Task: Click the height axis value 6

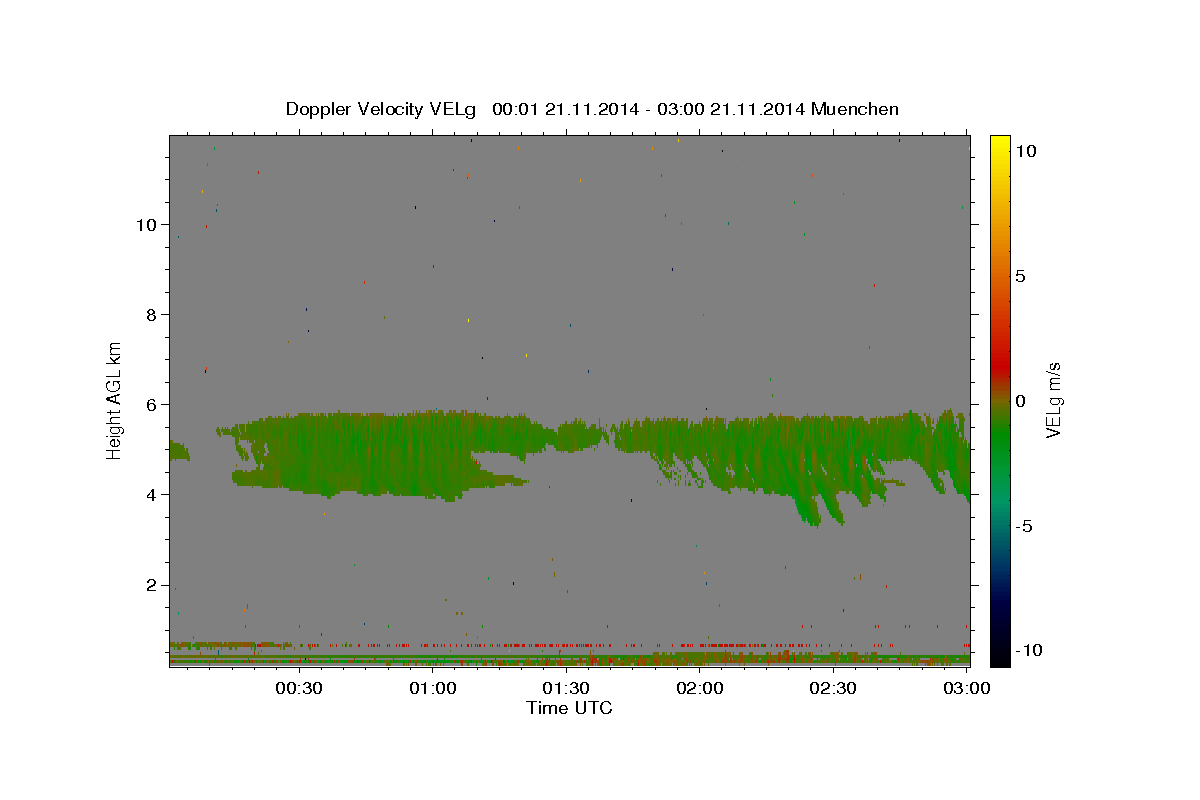Action: (x=151, y=405)
